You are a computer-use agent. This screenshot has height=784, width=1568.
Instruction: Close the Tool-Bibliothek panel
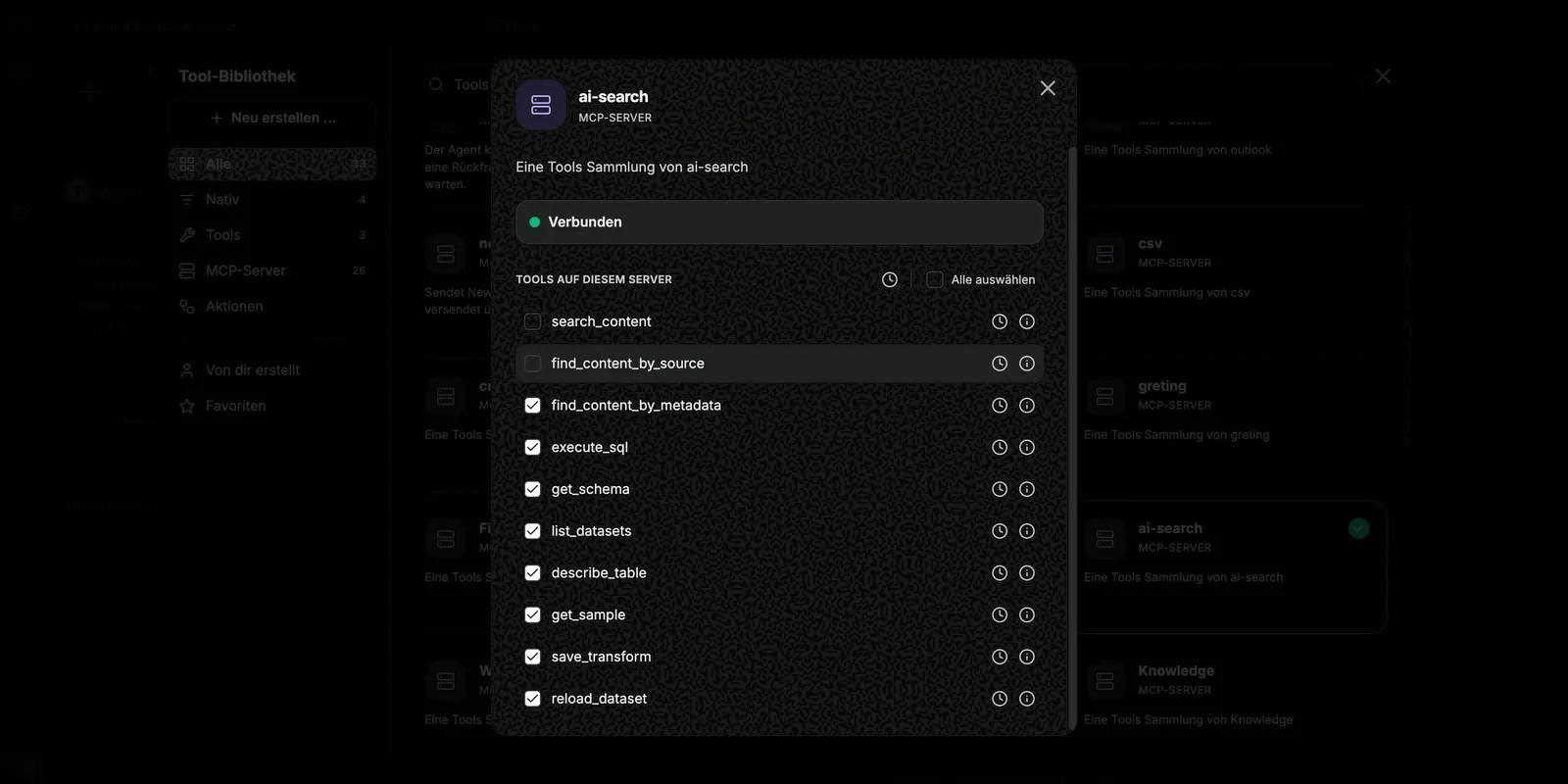click(1383, 76)
